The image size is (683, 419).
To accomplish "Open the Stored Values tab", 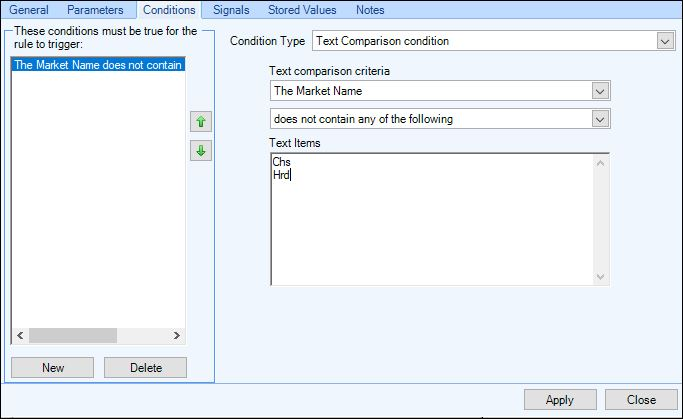I will point(302,10).
